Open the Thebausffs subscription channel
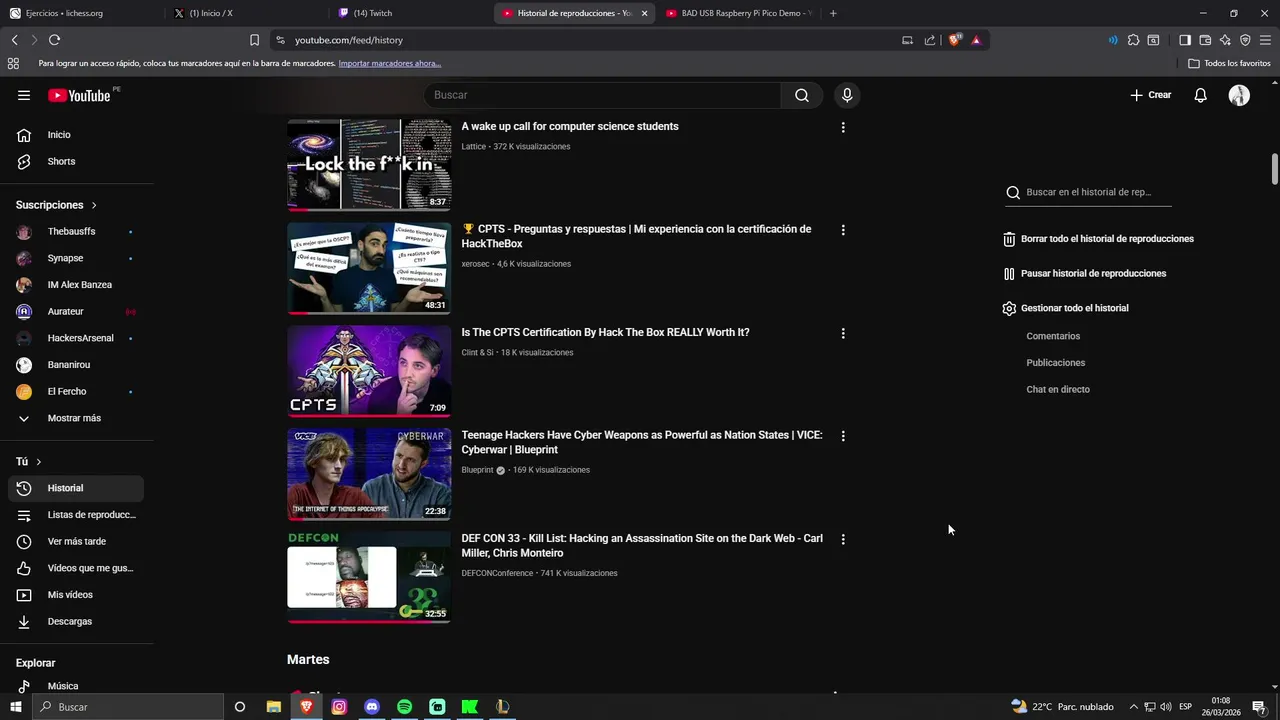 tap(76, 232)
